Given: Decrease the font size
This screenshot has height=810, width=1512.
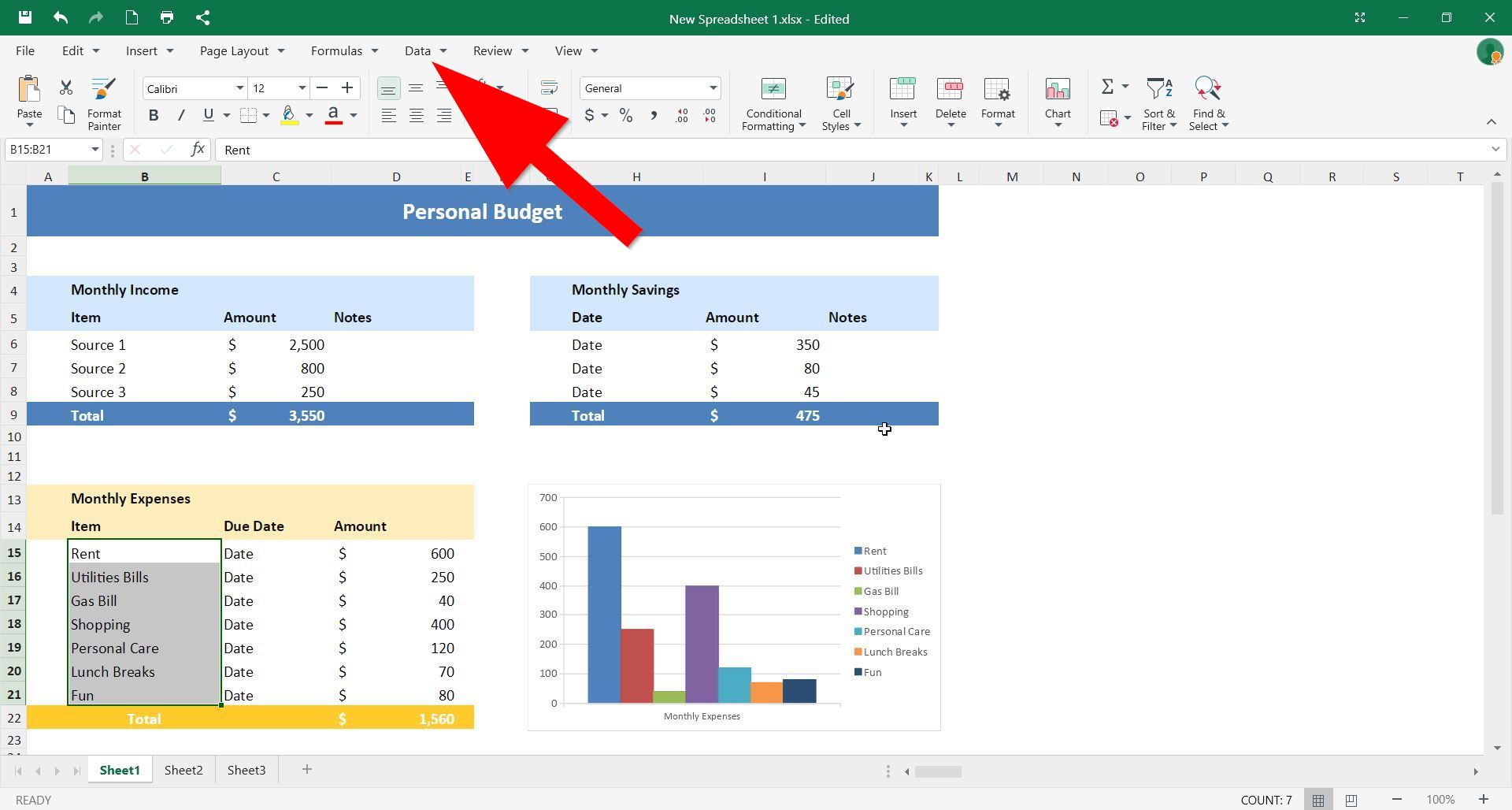Looking at the screenshot, I should point(321,87).
